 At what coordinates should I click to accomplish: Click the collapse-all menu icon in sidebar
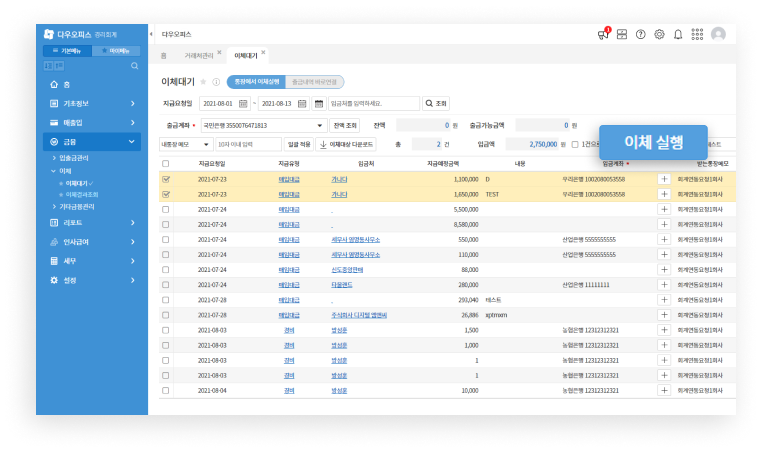click(x=59, y=66)
